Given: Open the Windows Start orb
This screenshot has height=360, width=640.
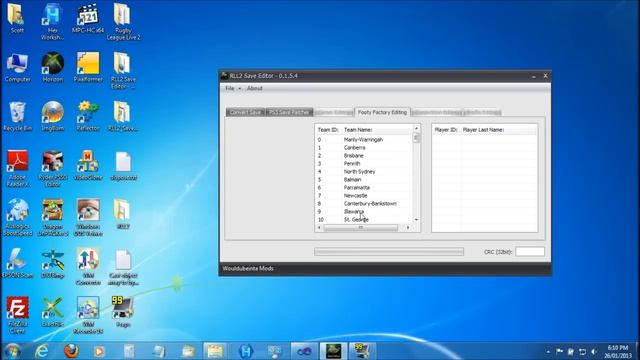Looking at the screenshot, I should click(x=12, y=351).
